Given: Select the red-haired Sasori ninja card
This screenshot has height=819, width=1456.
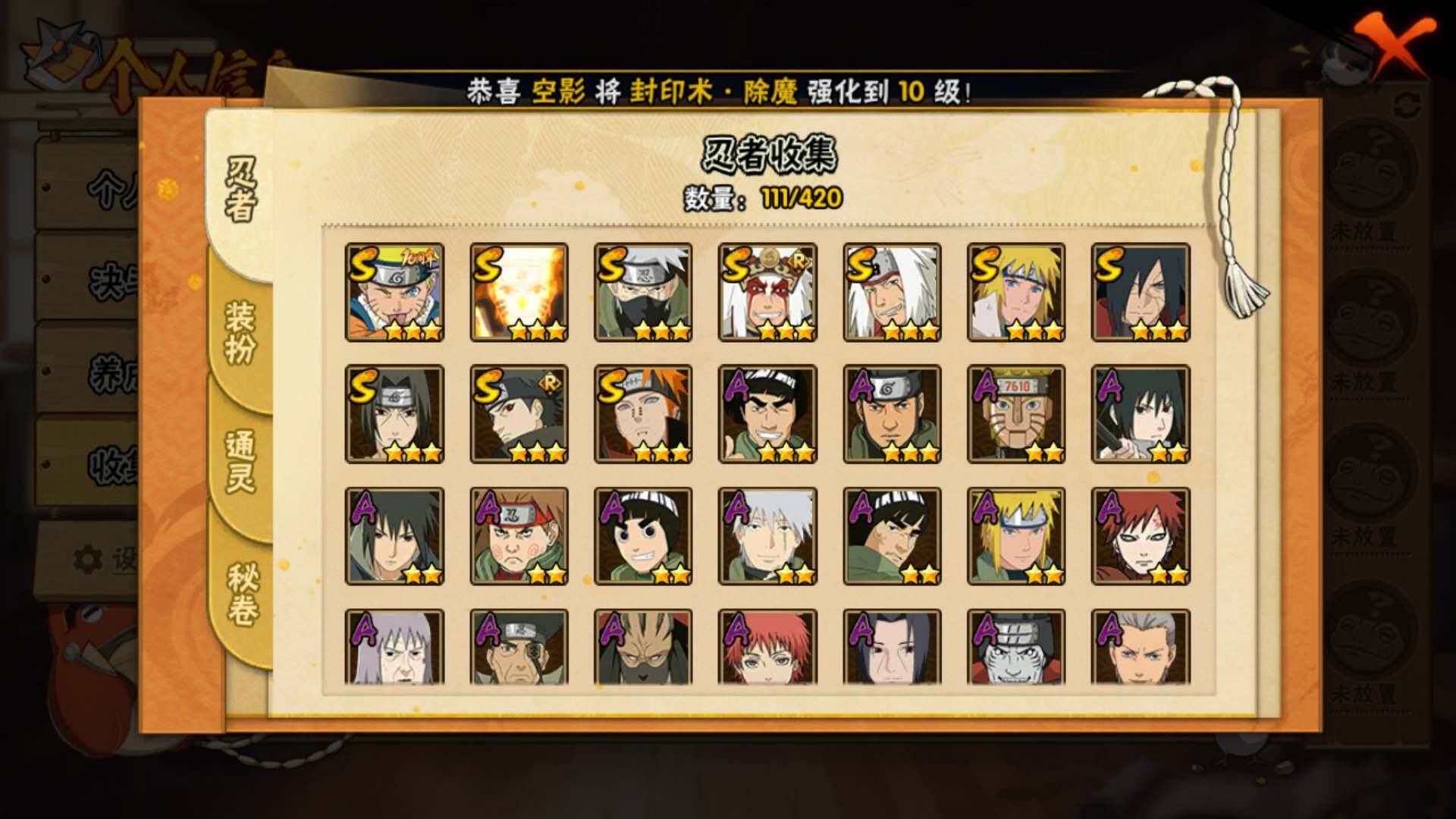Looking at the screenshot, I should pyautogui.click(x=767, y=647).
